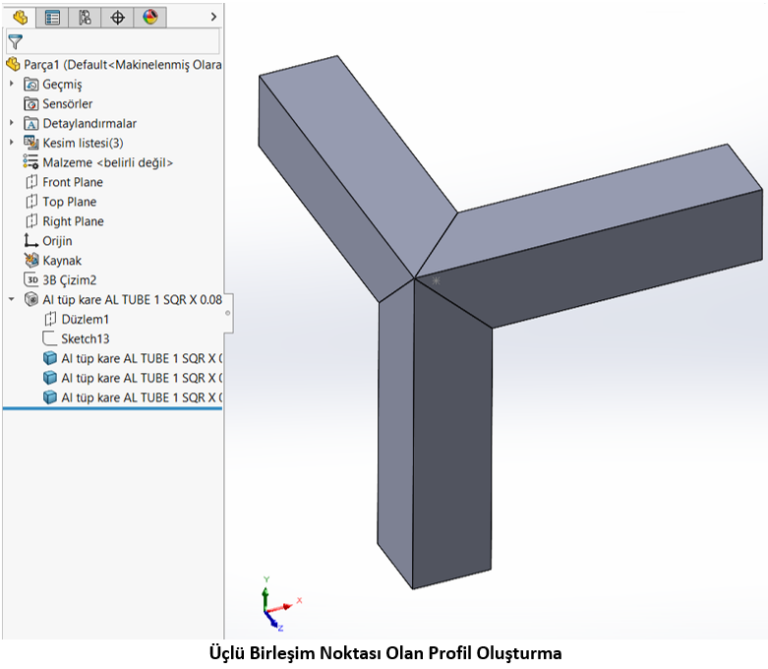Click the right chevron beside manager tabs

(x=212, y=17)
